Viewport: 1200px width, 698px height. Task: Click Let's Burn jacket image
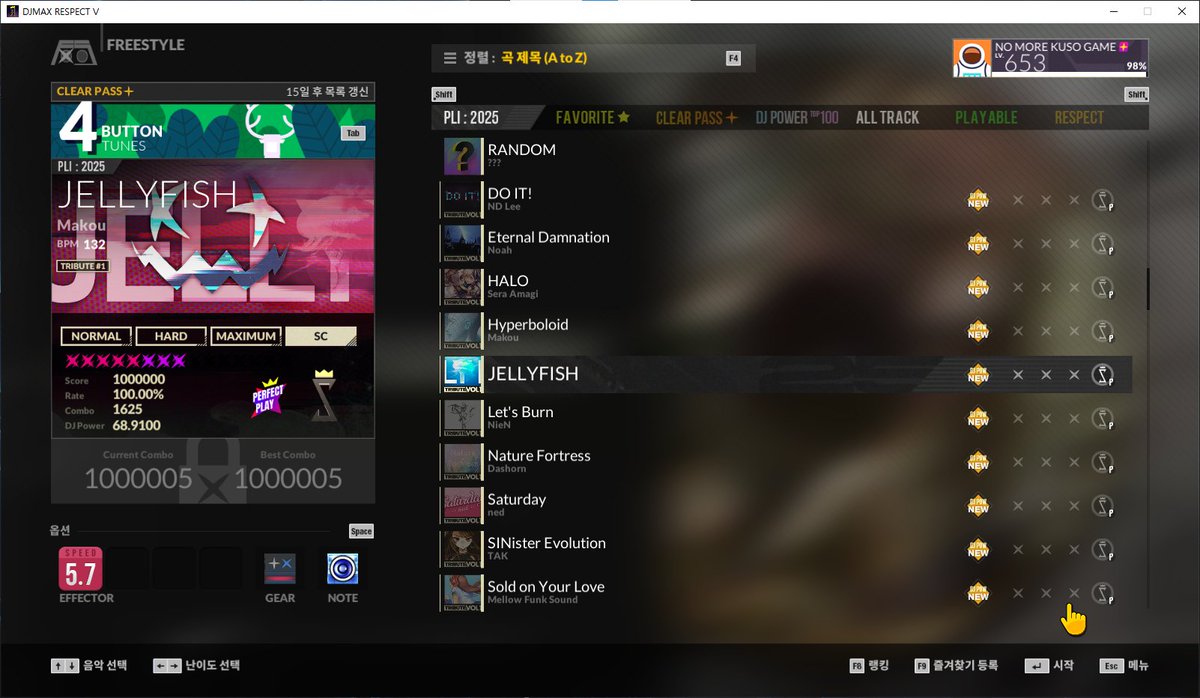[462, 418]
